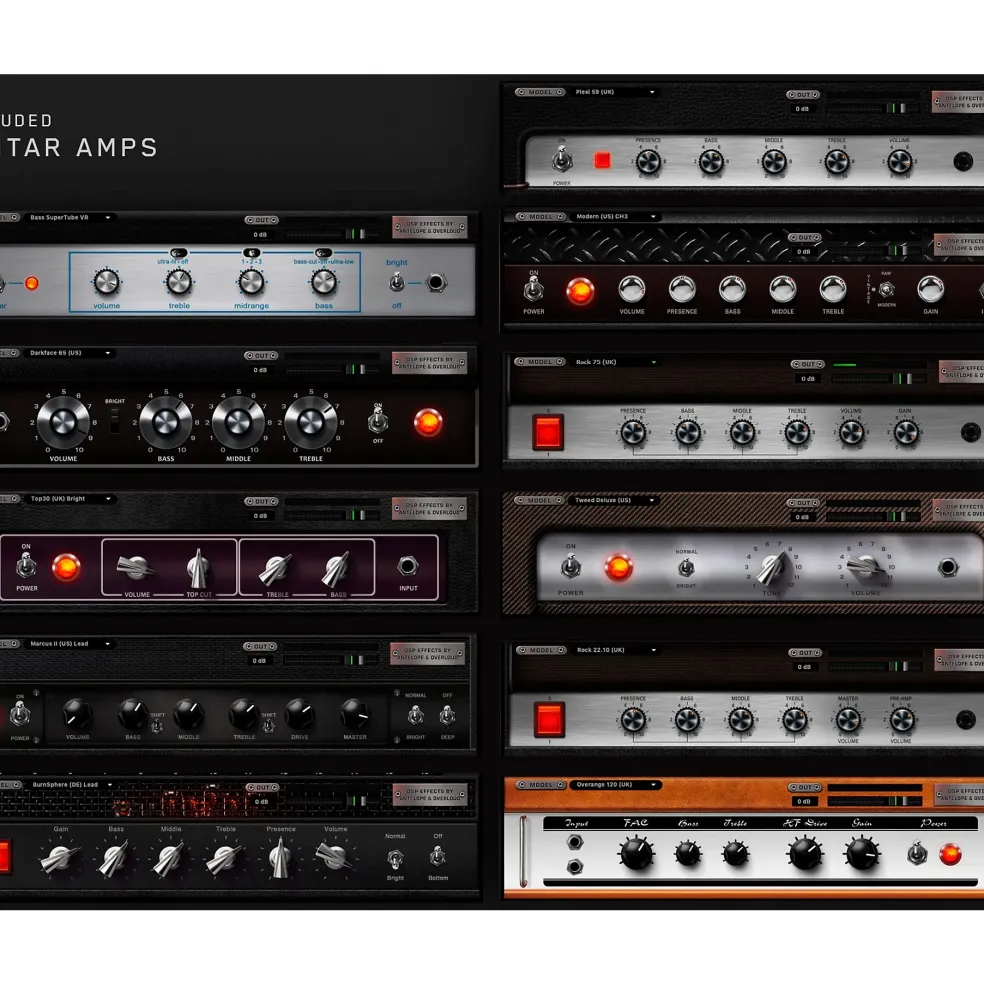
Task: Click the Marcus II Drive knob
Action: click(x=300, y=714)
